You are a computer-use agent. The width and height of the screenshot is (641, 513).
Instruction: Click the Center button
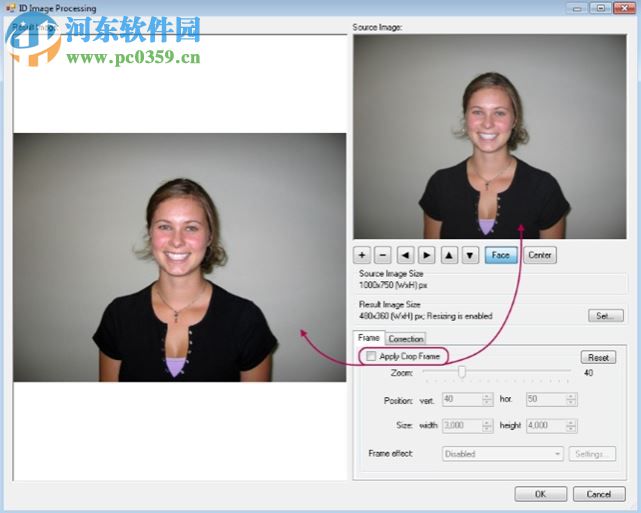tap(540, 255)
